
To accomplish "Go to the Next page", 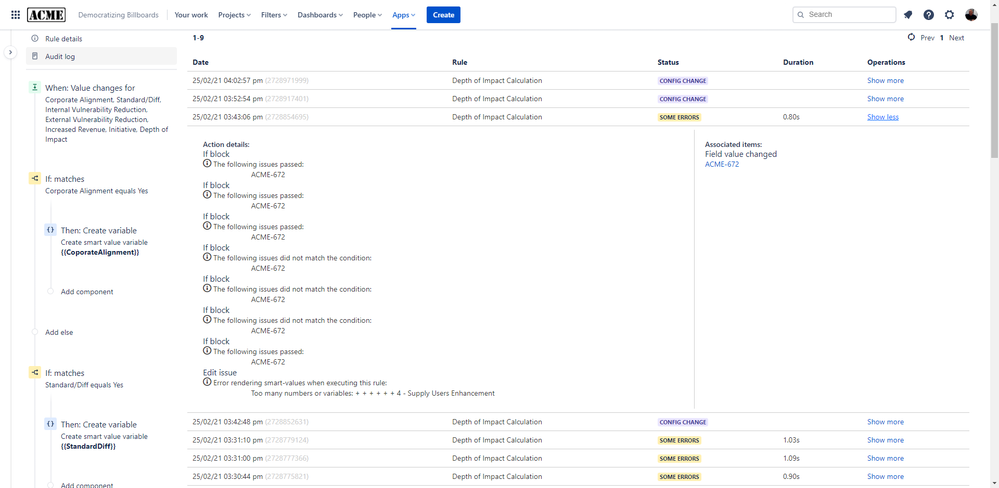I will [956, 38].
